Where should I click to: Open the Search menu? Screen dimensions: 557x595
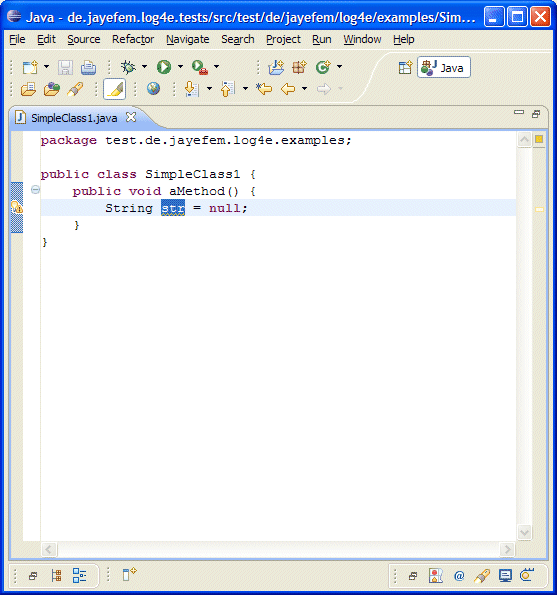coord(238,39)
